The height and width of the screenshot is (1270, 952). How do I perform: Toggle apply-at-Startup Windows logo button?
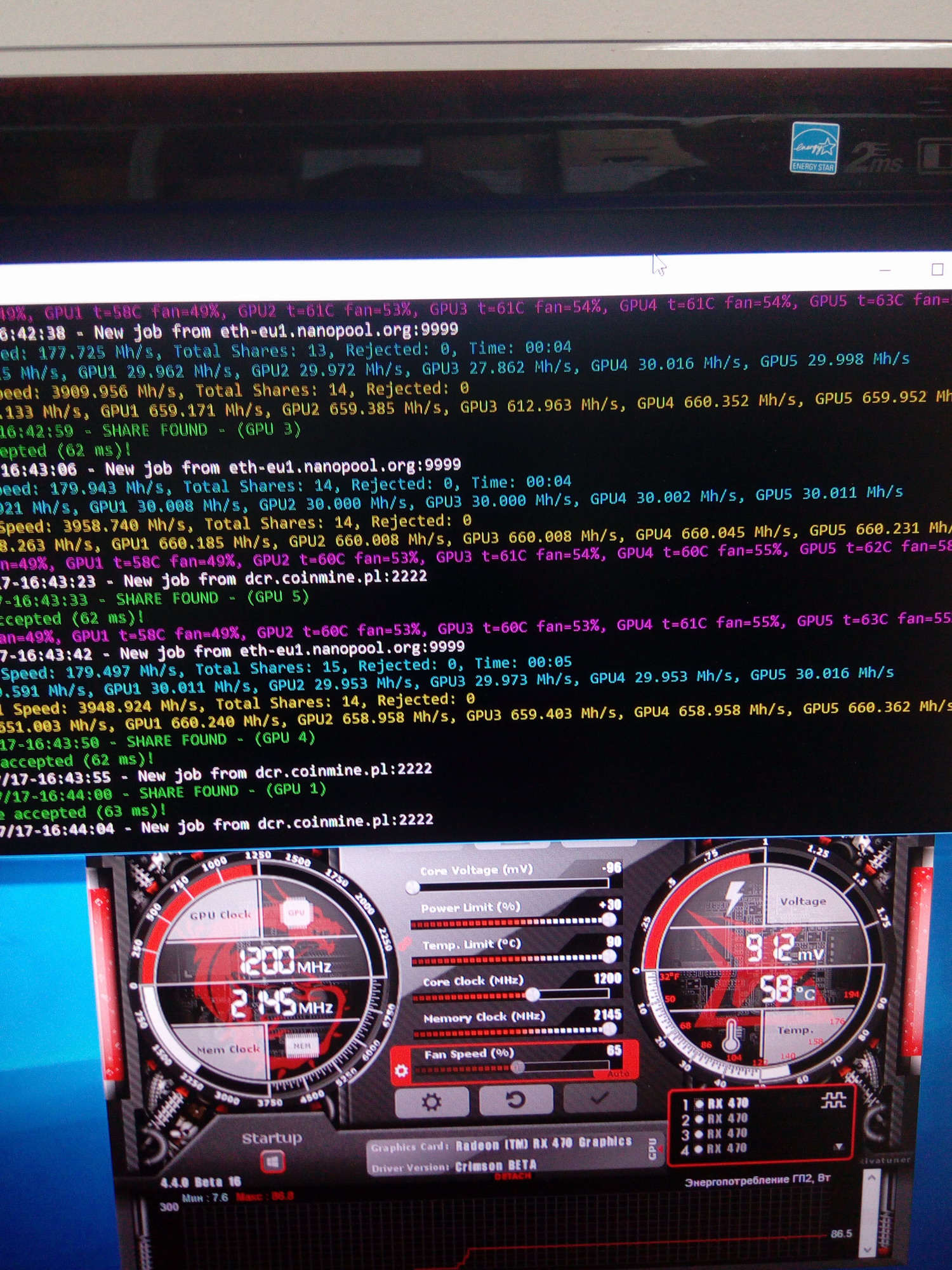(272, 1162)
